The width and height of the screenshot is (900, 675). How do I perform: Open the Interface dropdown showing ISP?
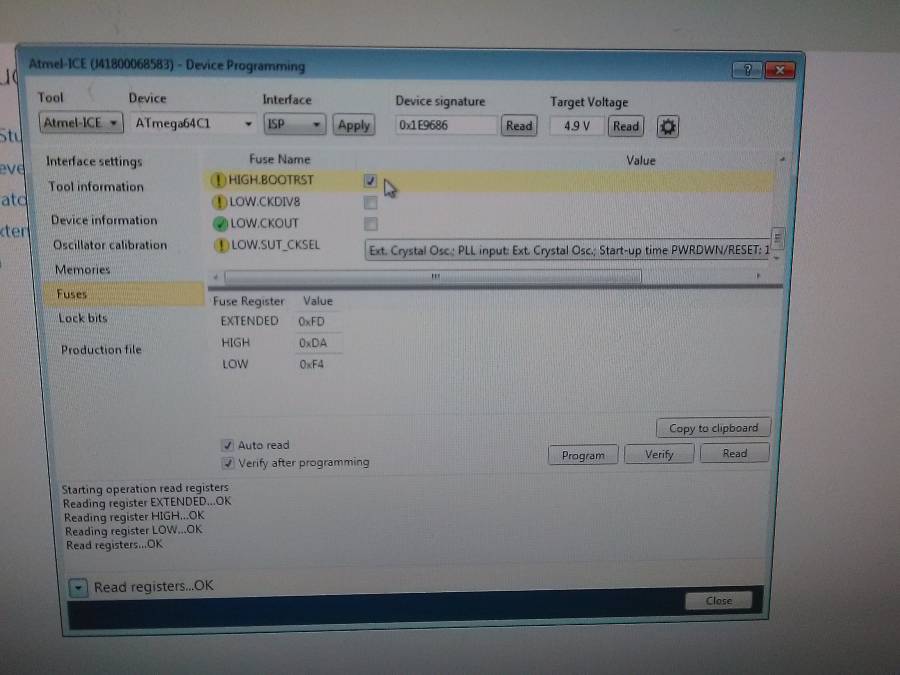pos(294,125)
